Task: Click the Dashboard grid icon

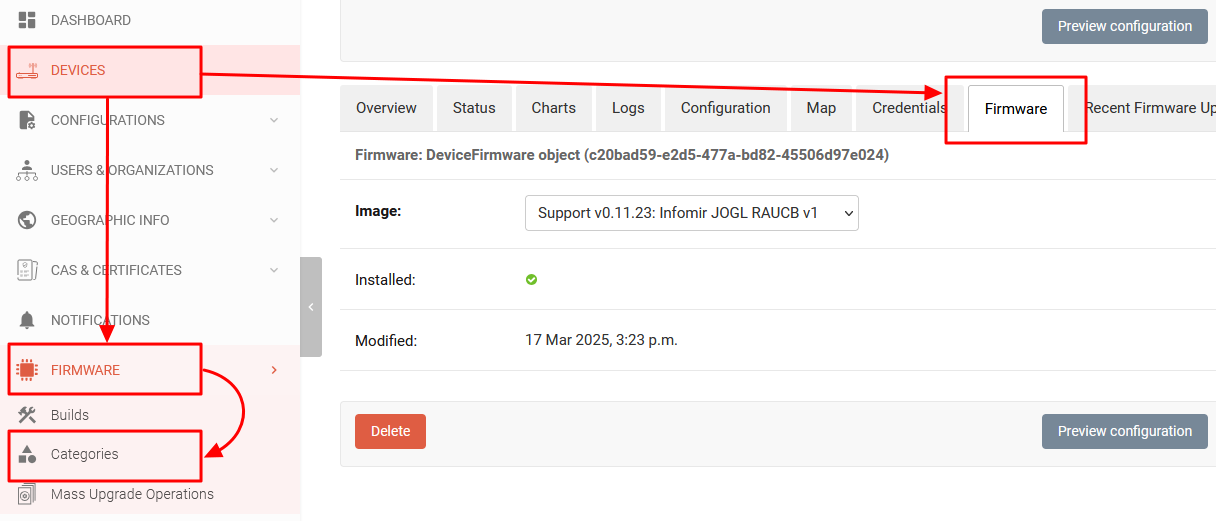Action: point(27,20)
